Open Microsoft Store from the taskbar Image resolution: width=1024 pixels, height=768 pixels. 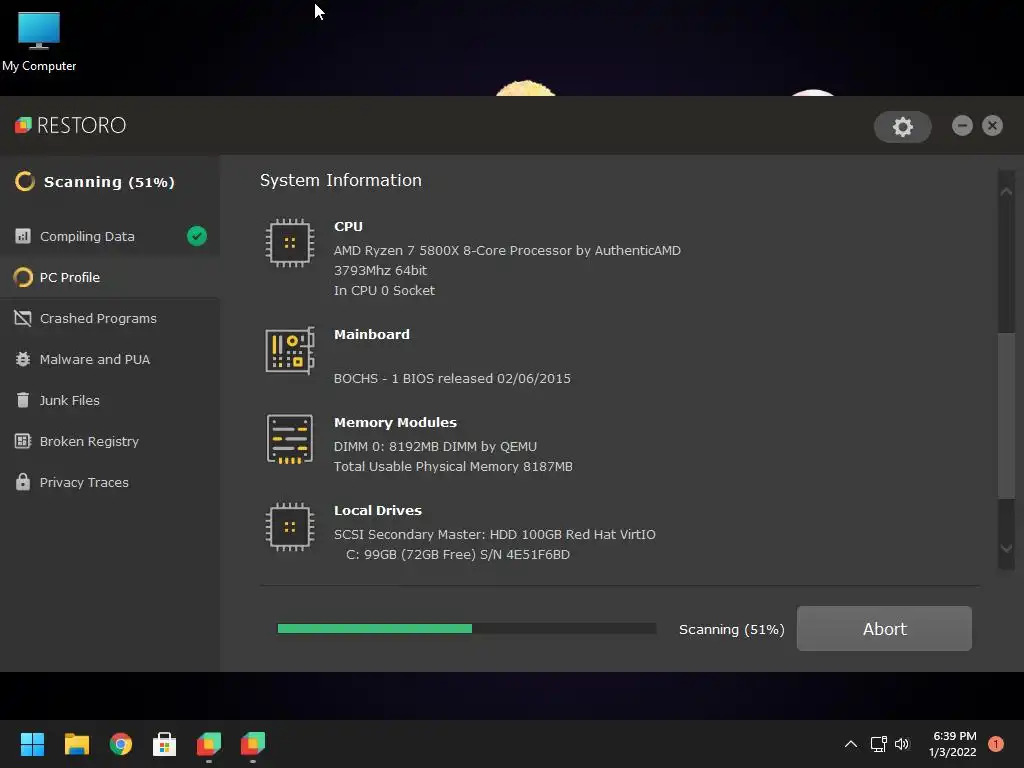click(165, 744)
